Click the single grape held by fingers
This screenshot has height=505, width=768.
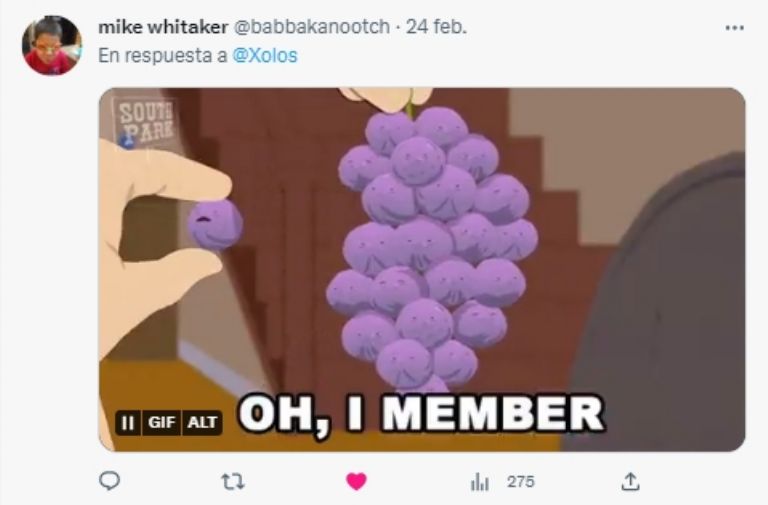point(215,225)
